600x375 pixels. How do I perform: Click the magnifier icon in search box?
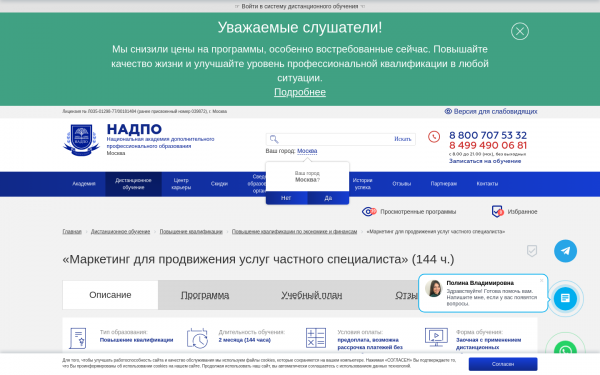[x=274, y=139]
